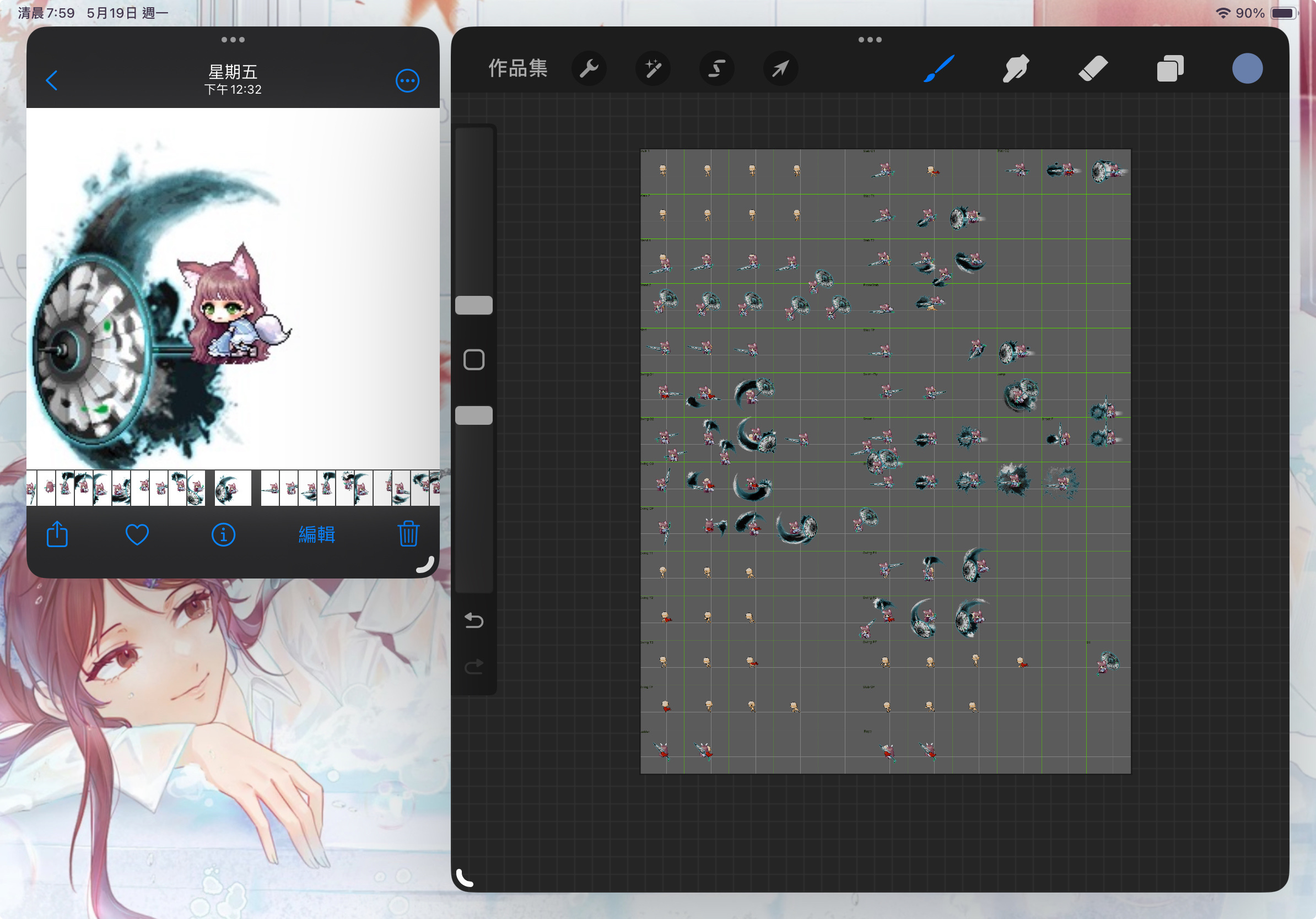This screenshot has height=919, width=1316.
Task: Undo the last action in Procreate
Action: pos(473,620)
